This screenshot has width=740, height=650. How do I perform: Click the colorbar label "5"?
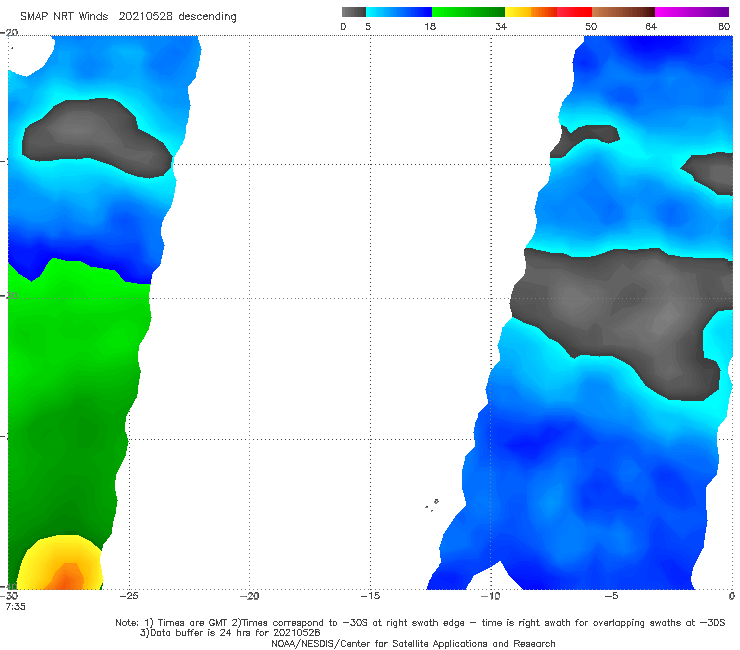pyautogui.click(x=368, y=26)
